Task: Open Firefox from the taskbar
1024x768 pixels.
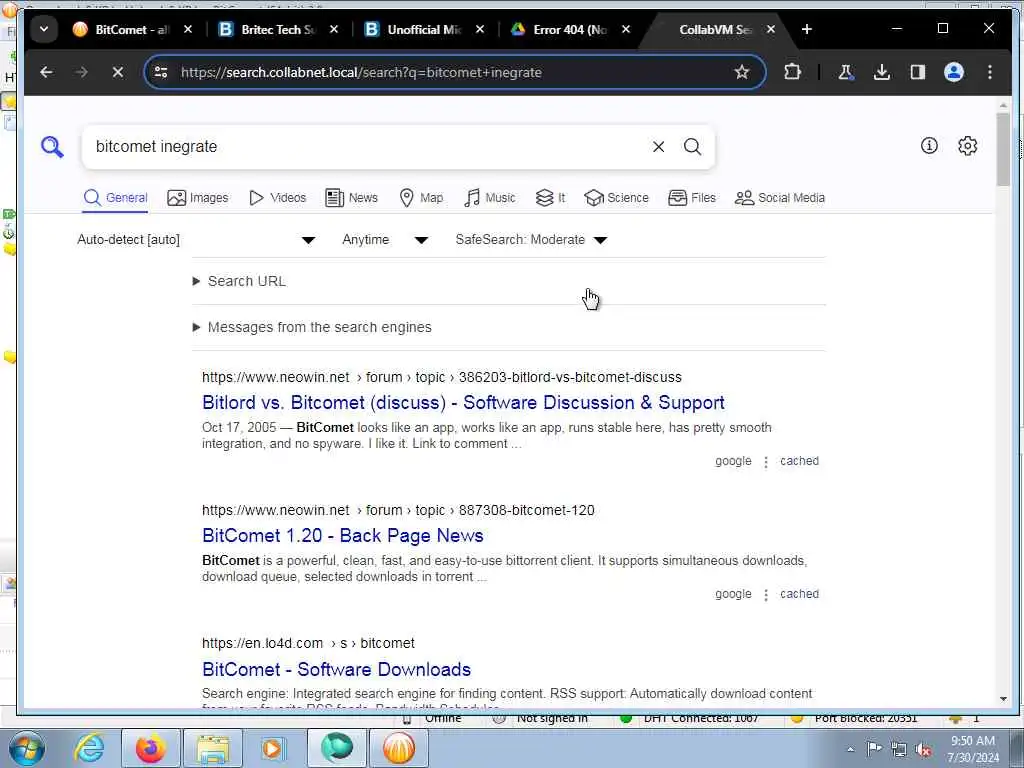Action: (150, 748)
